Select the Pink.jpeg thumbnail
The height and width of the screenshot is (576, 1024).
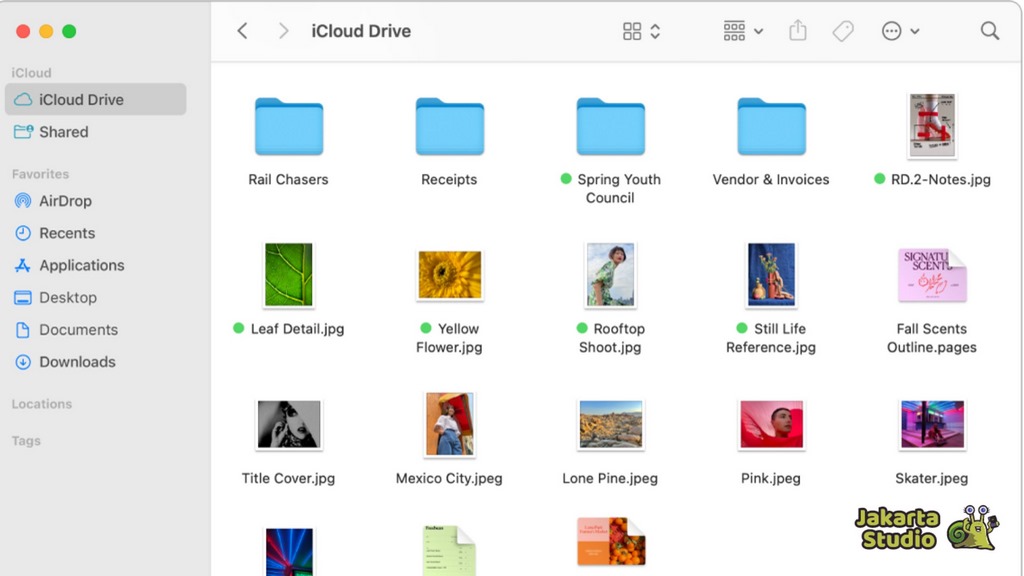(x=771, y=424)
